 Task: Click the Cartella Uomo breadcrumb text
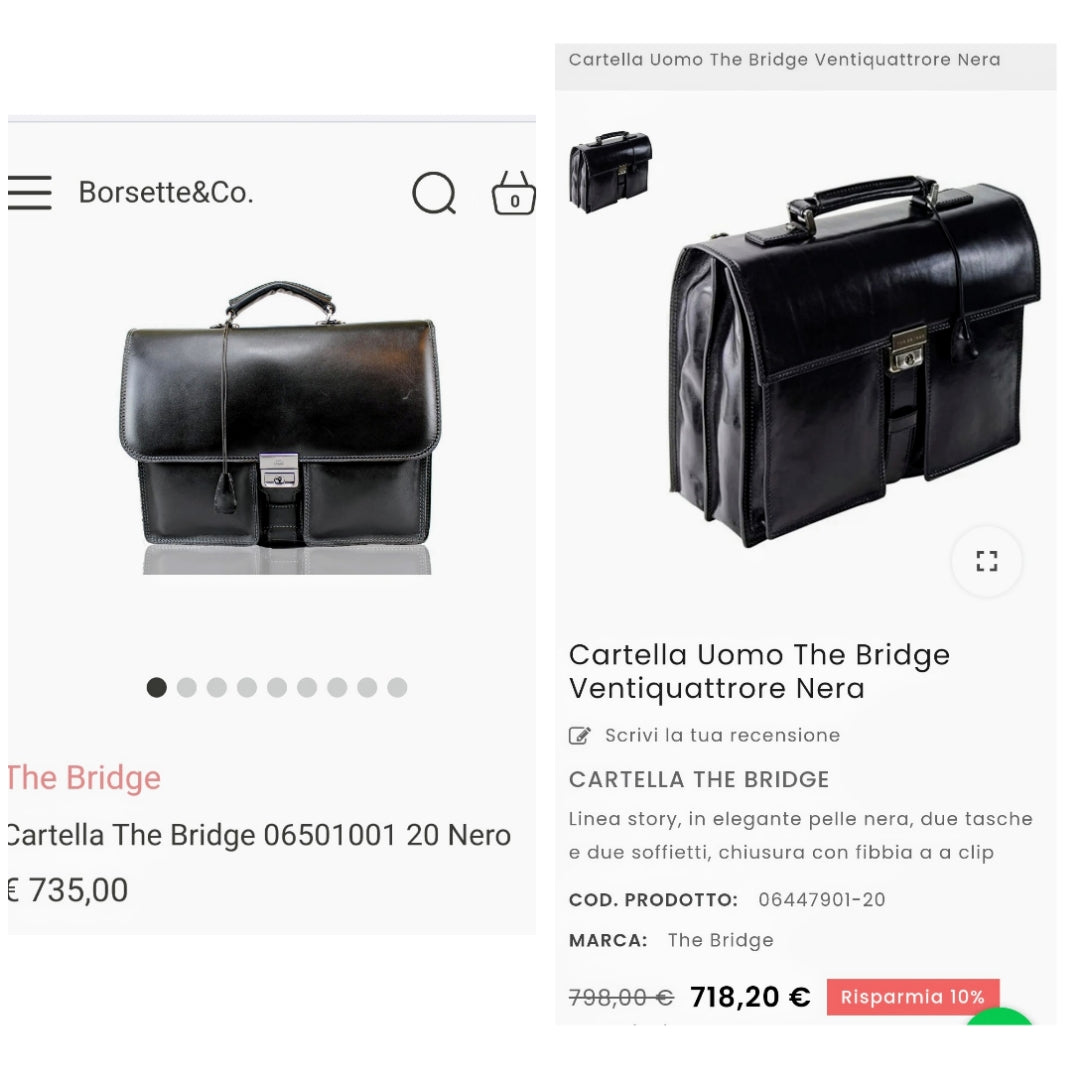(x=784, y=60)
